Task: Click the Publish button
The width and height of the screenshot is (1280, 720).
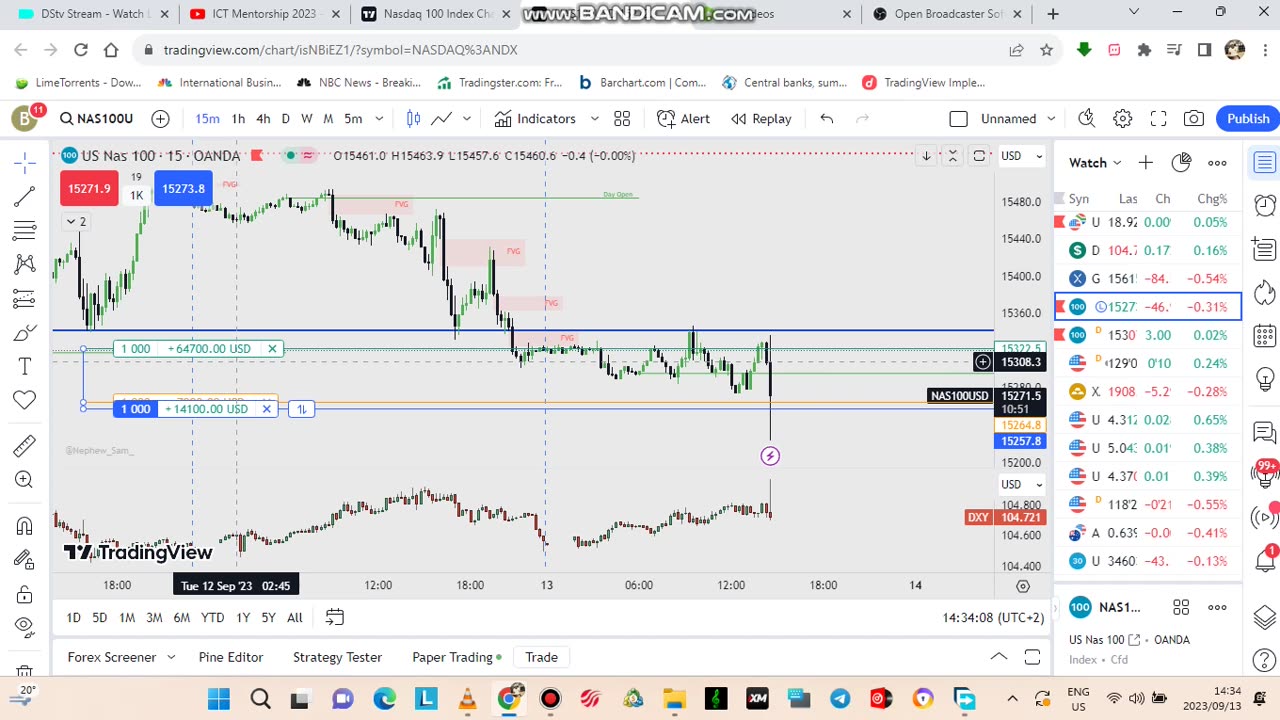Action: click(x=1248, y=118)
